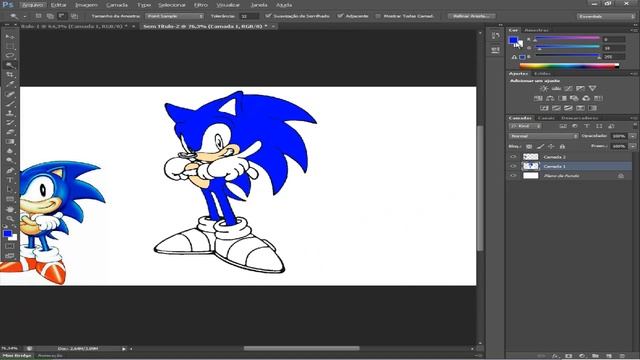Select the Camada 2 layer thumbnail
Viewport: 640px width, 360px height.
click(x=531, y=157)
